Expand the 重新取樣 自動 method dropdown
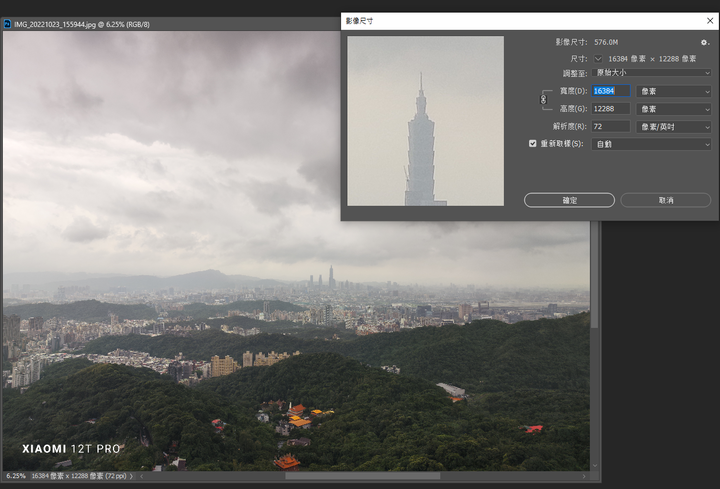Screen dimensions: 720x489 tap(652, 144)
